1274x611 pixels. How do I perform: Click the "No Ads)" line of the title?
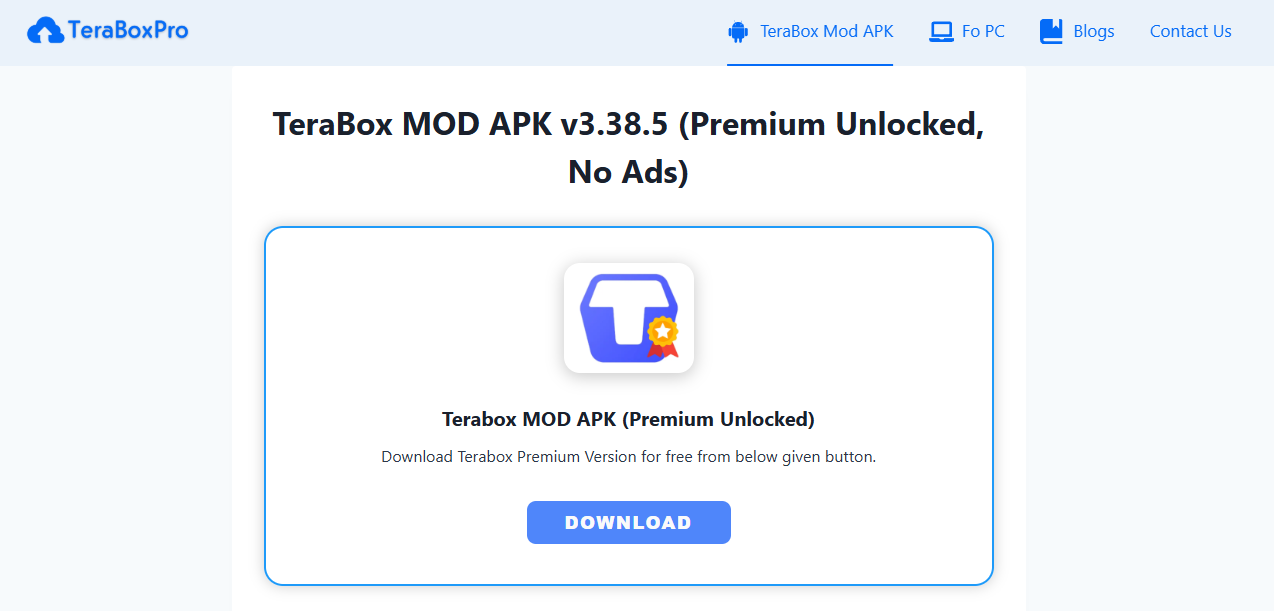pyautogui.click(x=628, y=173)
